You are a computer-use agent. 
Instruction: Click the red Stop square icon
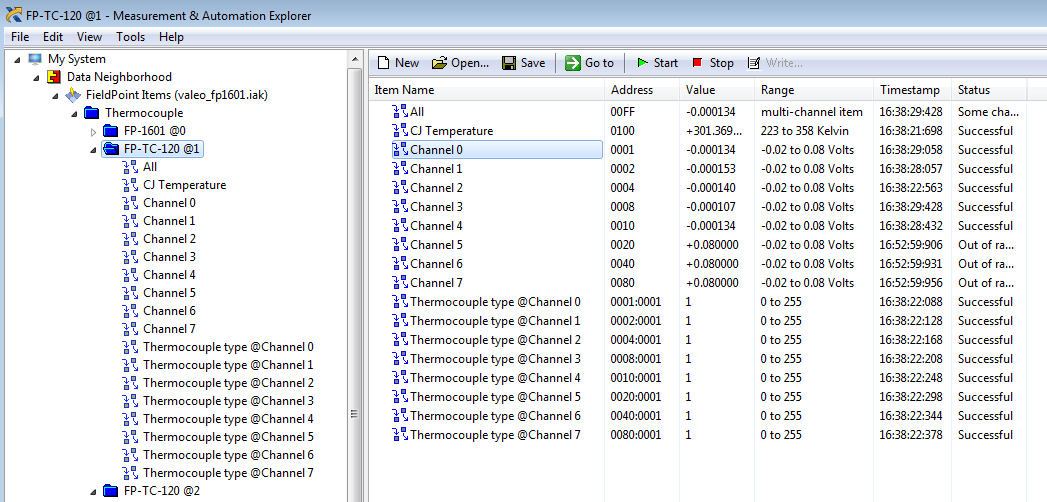coord(698,63)
